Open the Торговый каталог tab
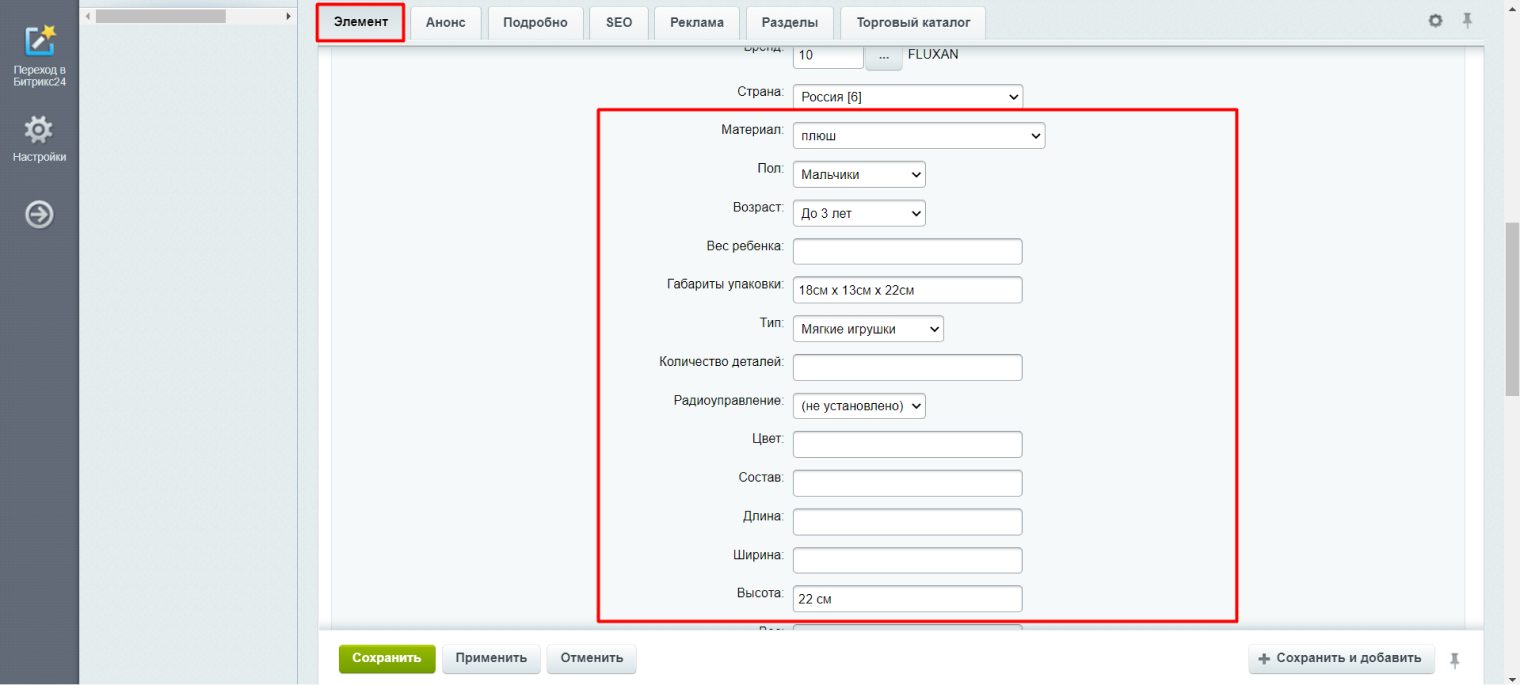The height and width of the screenshot is (685, 1520). click(913, 22)
